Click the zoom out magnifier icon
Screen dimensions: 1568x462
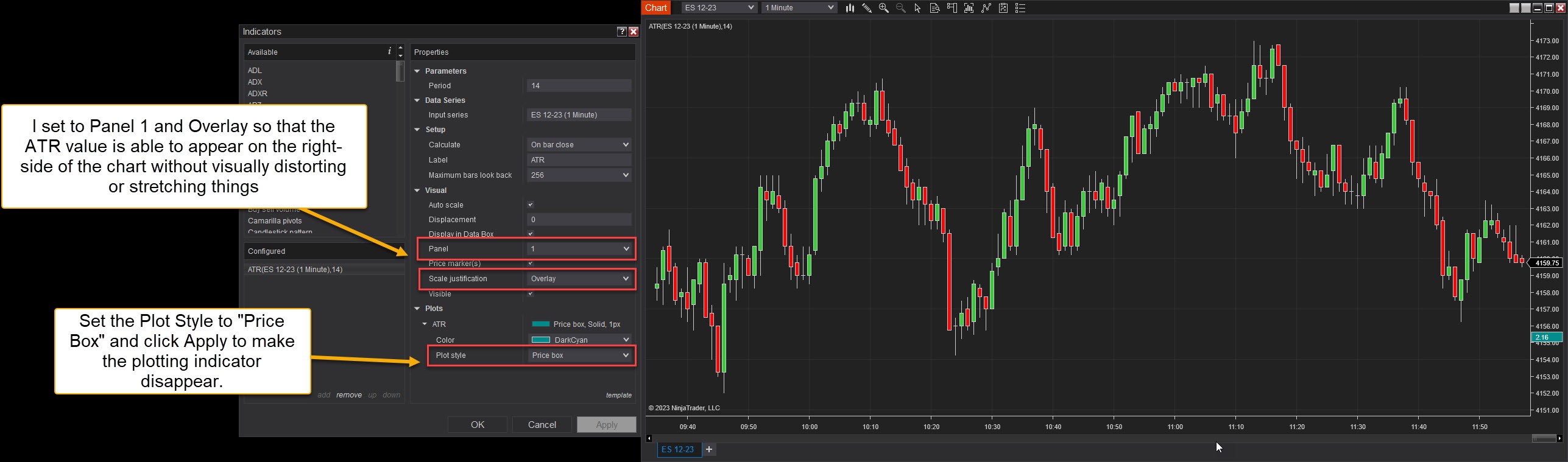900,8
